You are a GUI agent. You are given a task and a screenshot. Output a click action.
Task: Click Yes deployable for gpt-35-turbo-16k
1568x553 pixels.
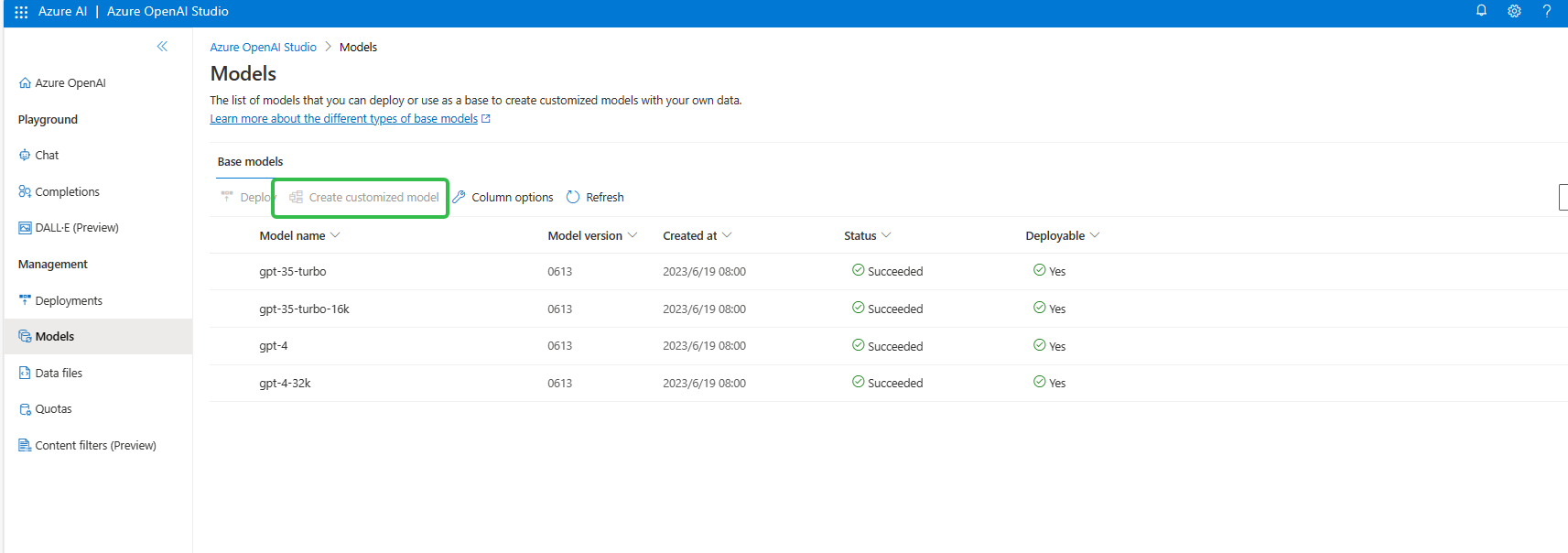1049,309
